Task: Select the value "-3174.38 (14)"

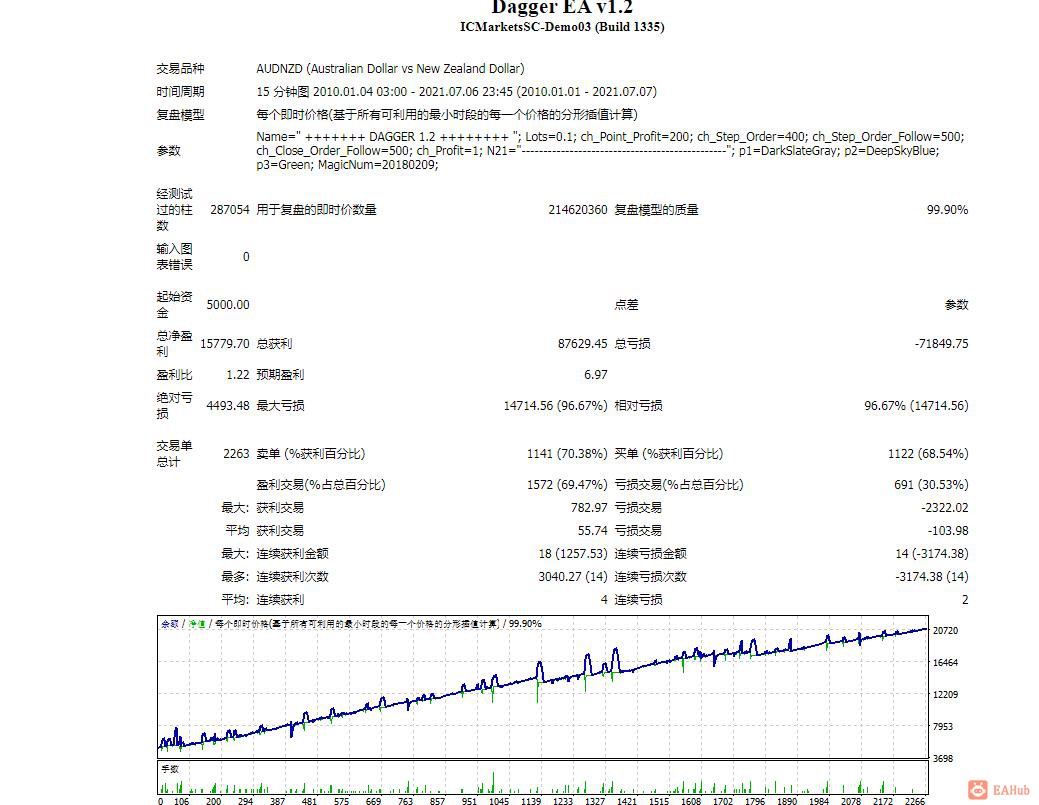Action: click(931, 576)
